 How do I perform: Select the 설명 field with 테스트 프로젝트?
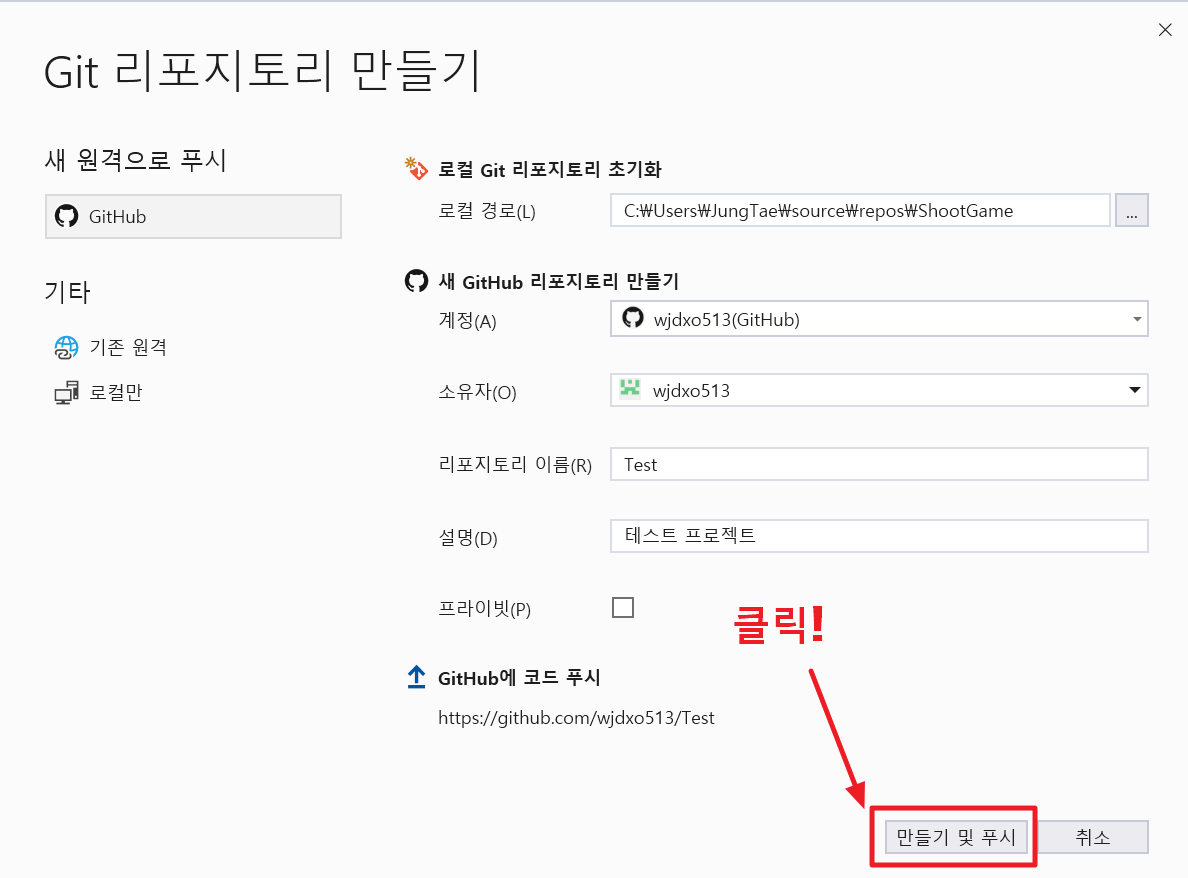(879, 536)
